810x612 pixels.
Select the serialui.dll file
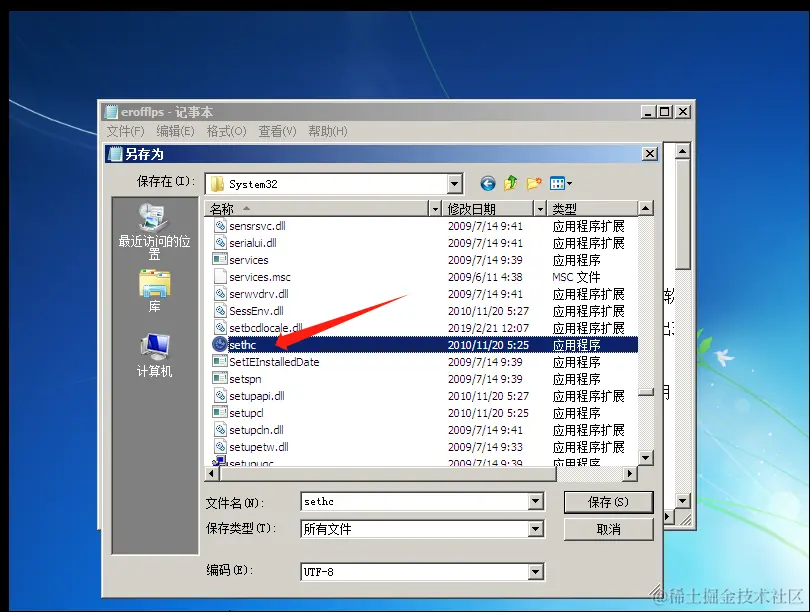pos(252,242)
